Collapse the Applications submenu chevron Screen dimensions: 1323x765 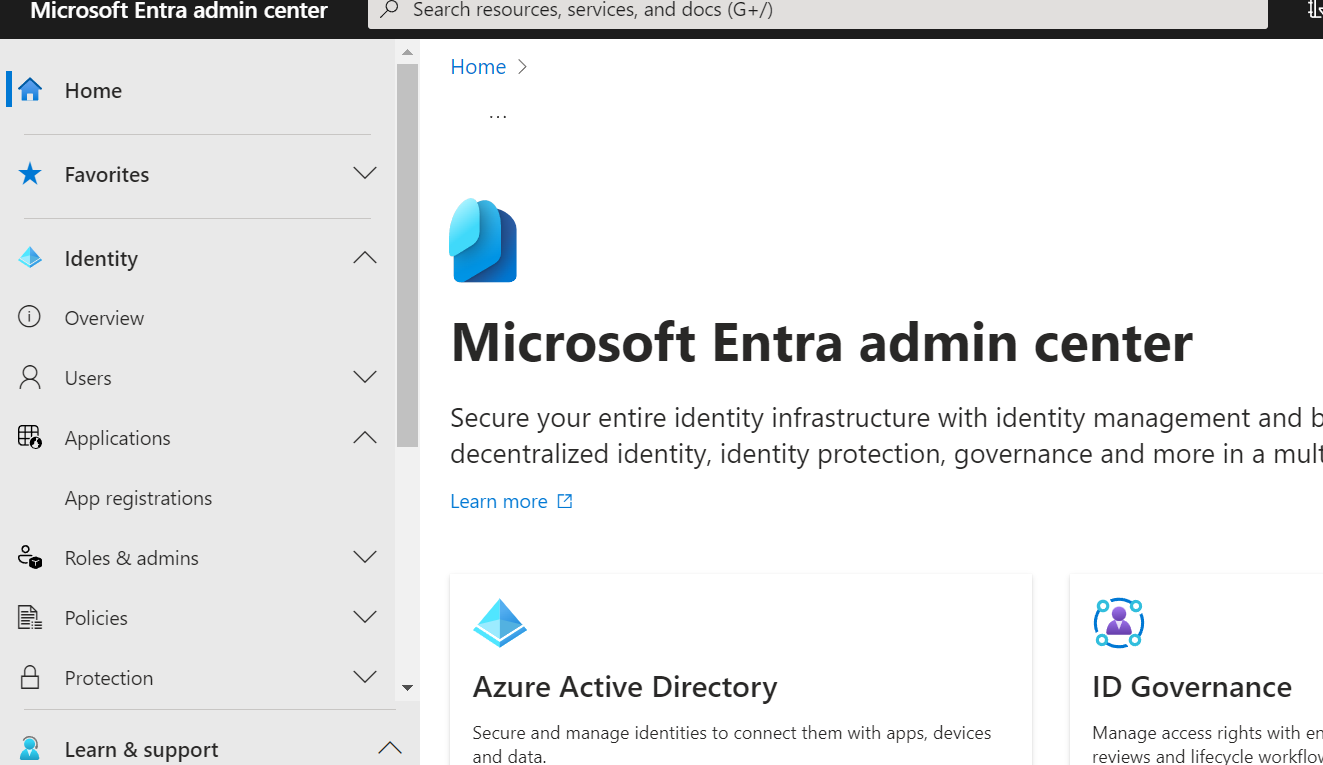[365, 437]
